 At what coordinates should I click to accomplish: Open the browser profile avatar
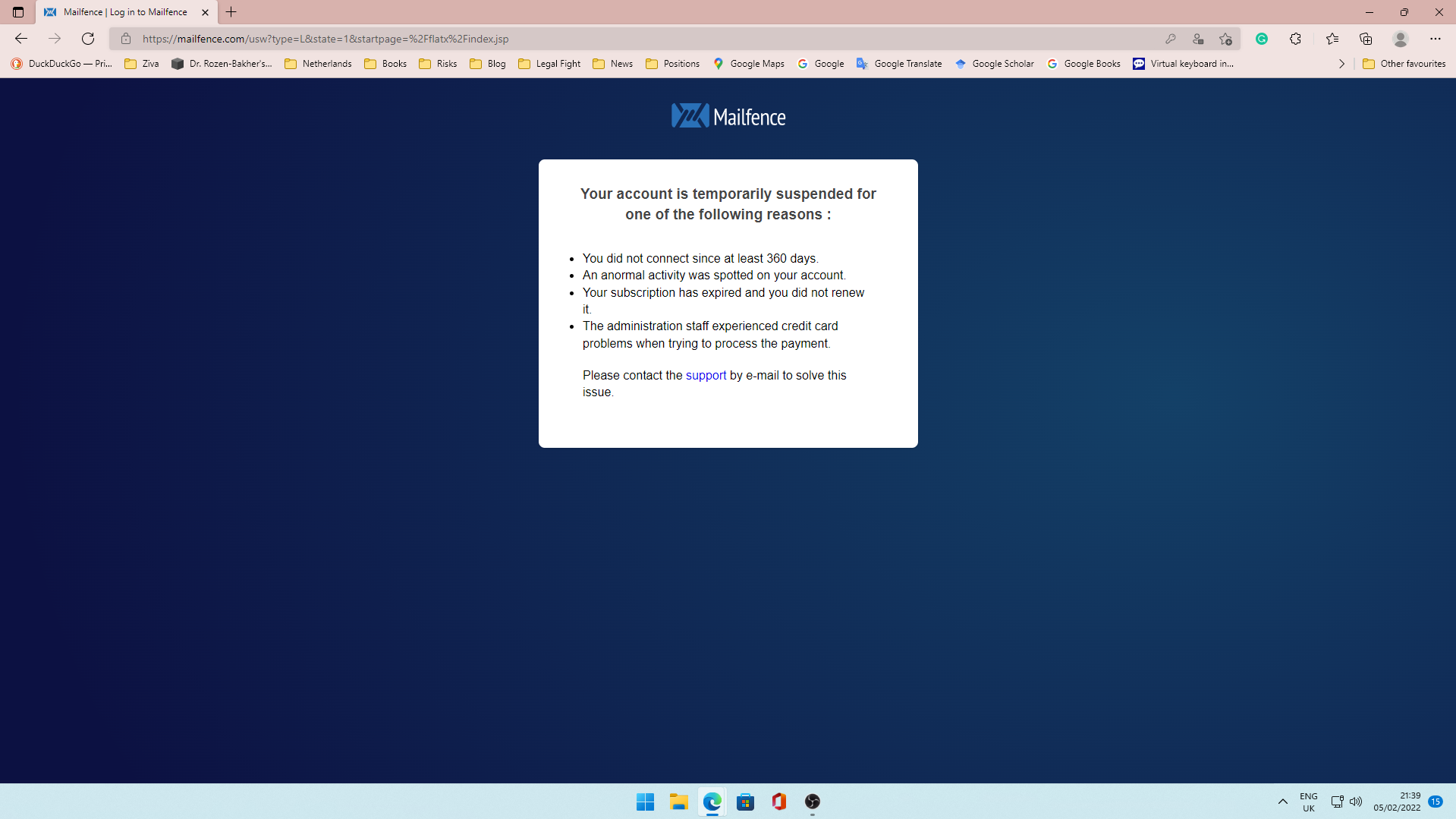point(1401,39)
